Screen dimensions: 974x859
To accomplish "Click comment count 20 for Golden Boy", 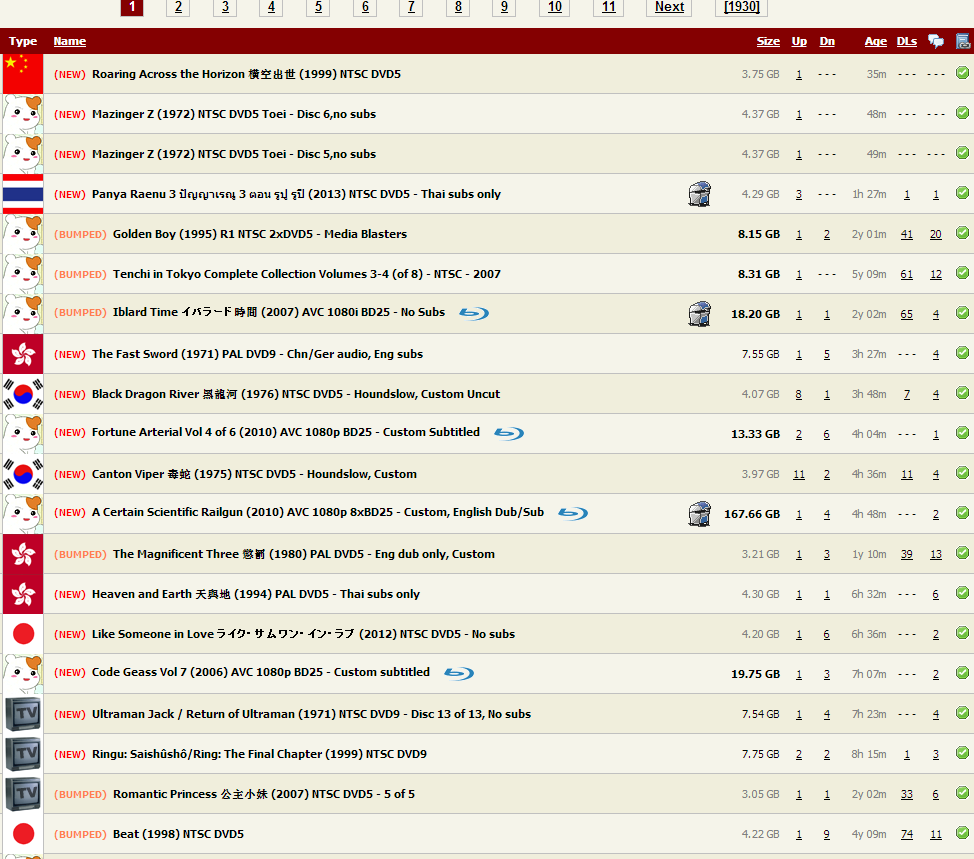I will coord(935,234).
